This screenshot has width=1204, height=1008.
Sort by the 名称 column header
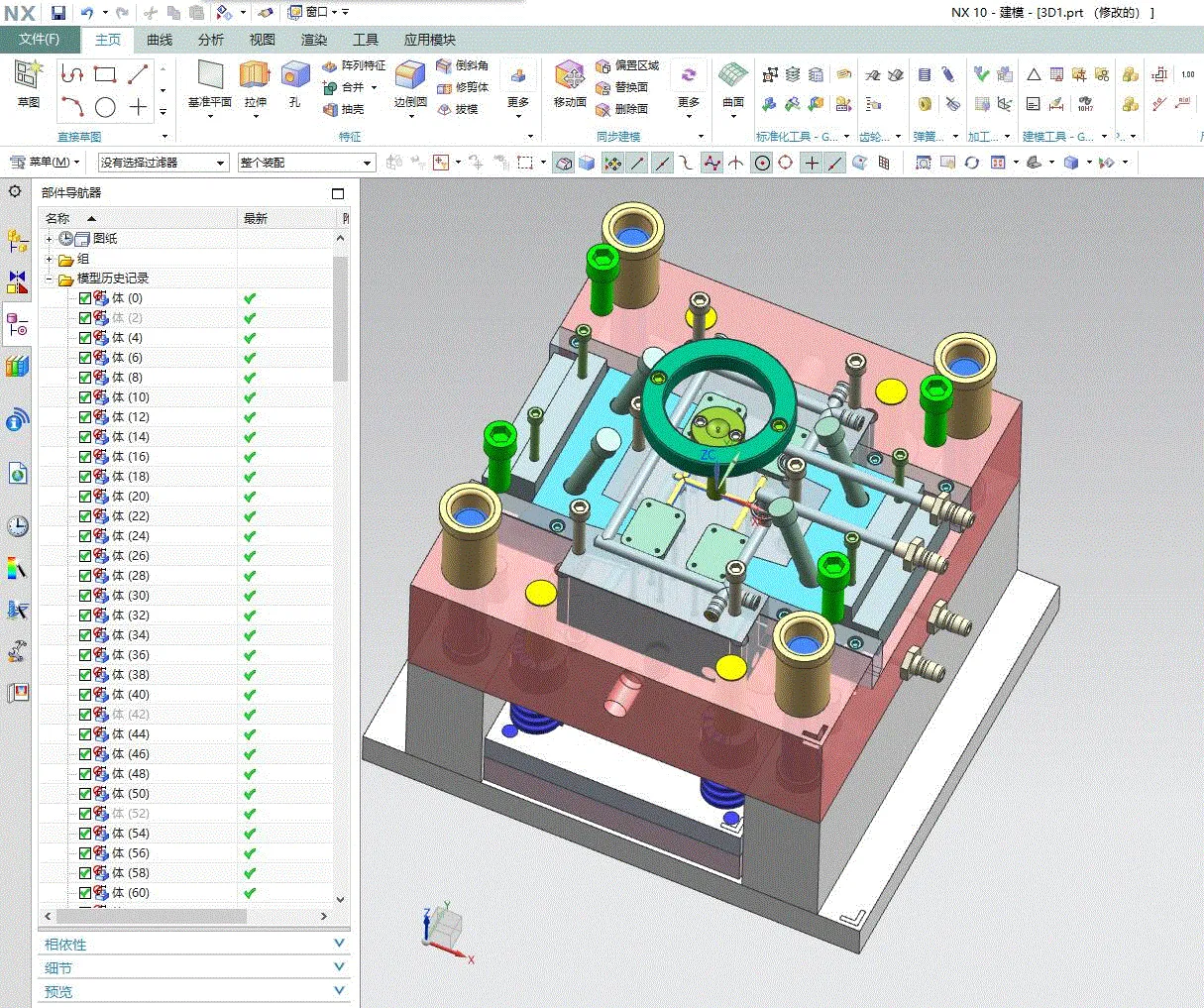coord(138,218)
